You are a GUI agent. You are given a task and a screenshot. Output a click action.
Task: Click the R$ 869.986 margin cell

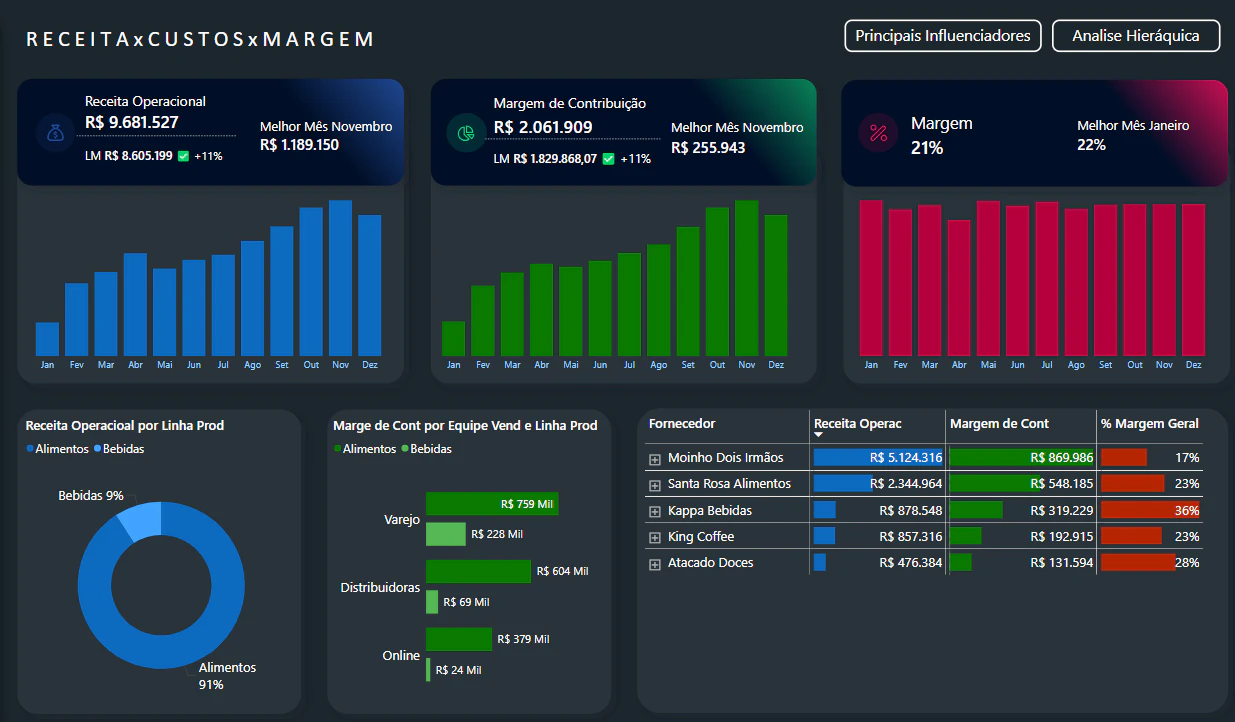coord(1021,458)
